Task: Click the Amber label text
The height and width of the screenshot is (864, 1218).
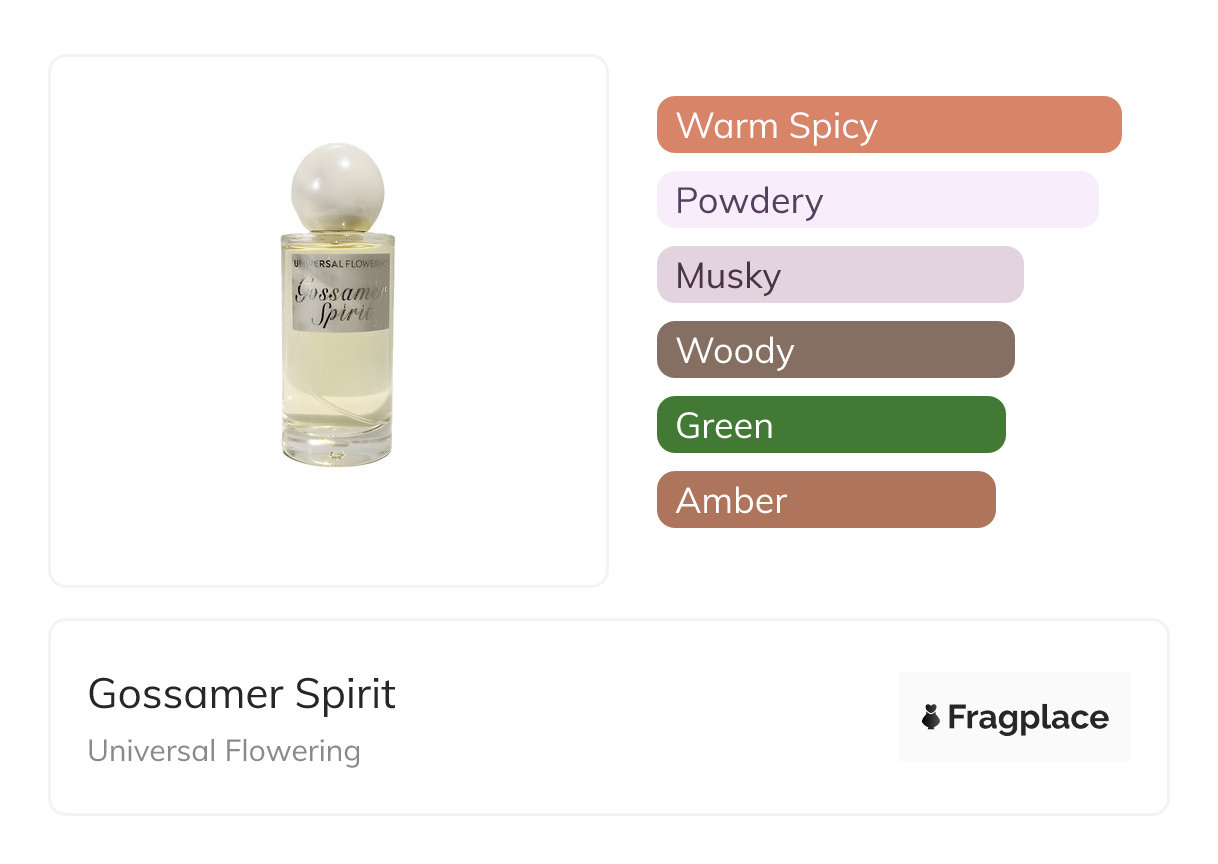Action: (731, 501)
